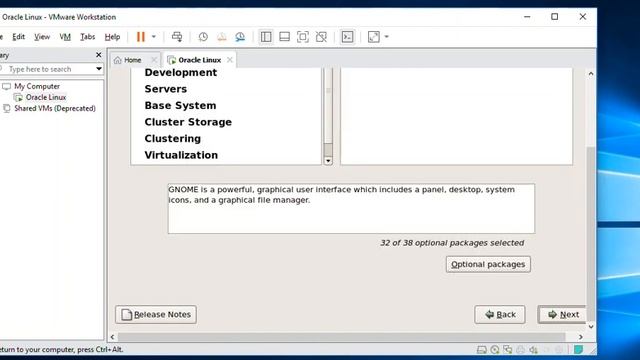Minimize the VMware Workstation window
This screenshot has height=360, width=640.
click(527, 17)
